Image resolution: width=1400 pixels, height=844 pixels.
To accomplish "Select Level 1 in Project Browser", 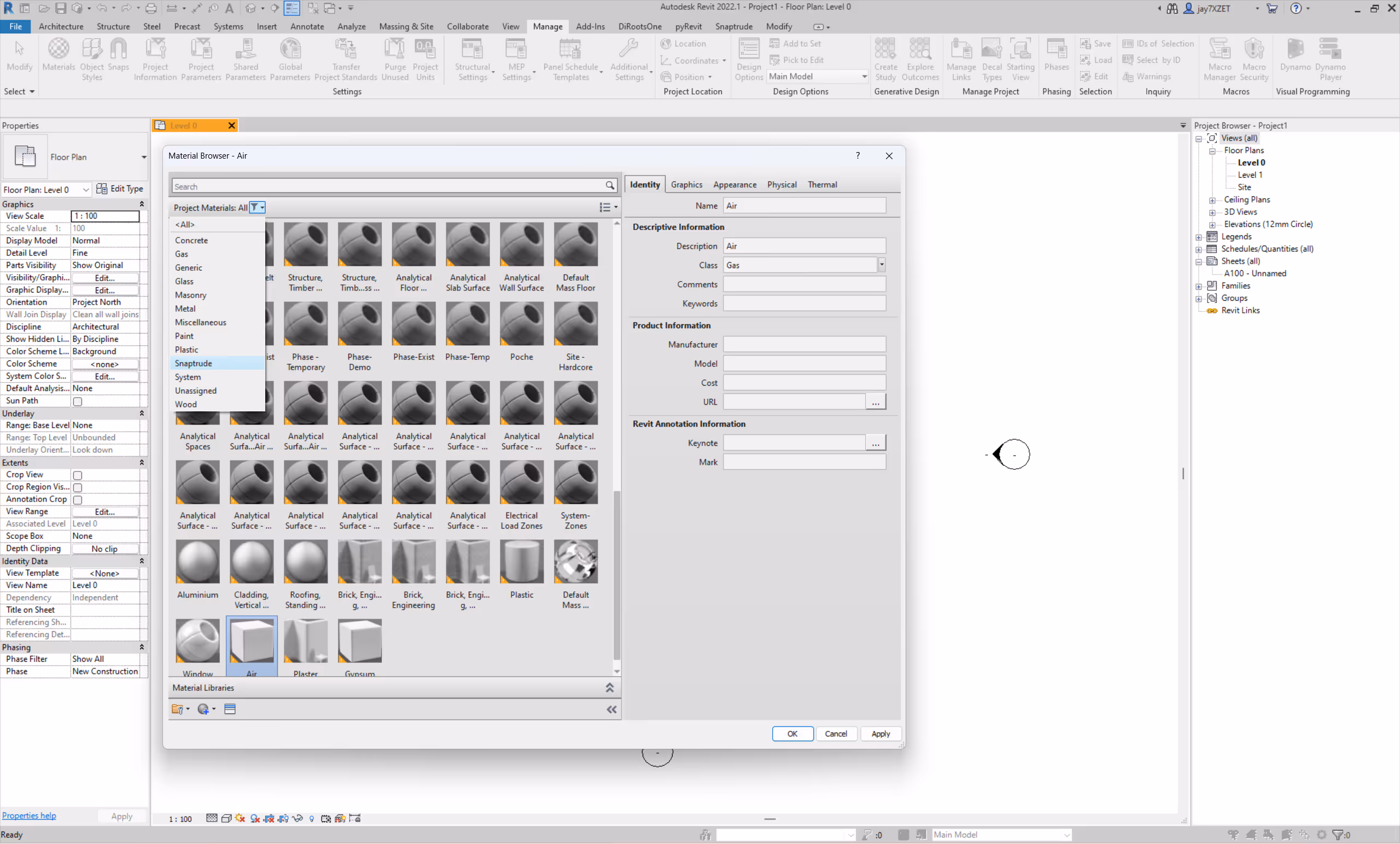I will pyautogui.click(x=1250, y=174).
